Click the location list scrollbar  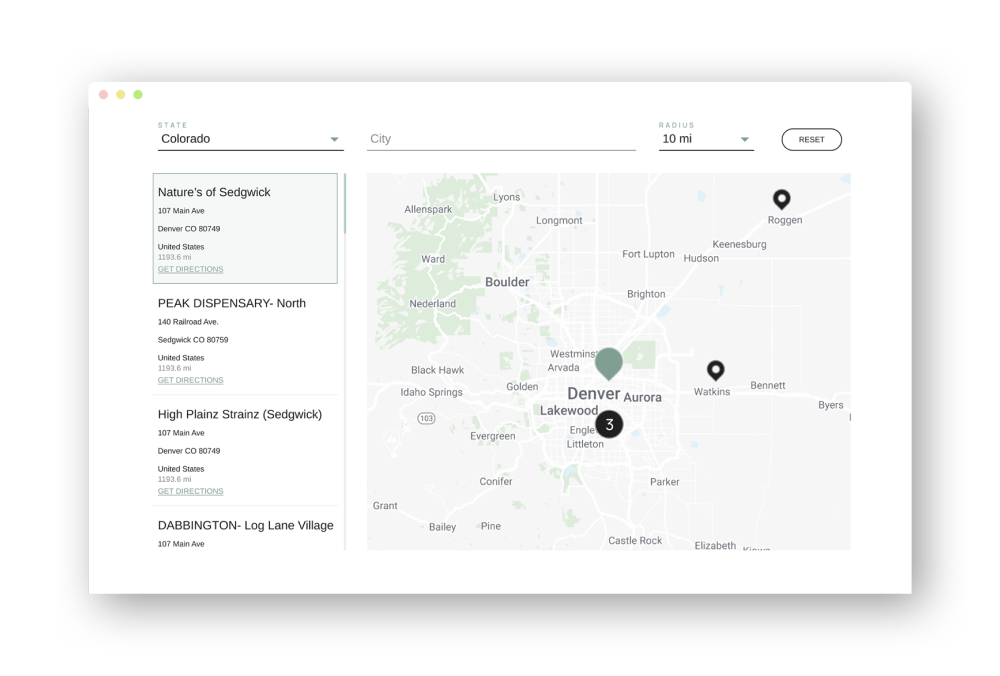(x=345, y=205)
